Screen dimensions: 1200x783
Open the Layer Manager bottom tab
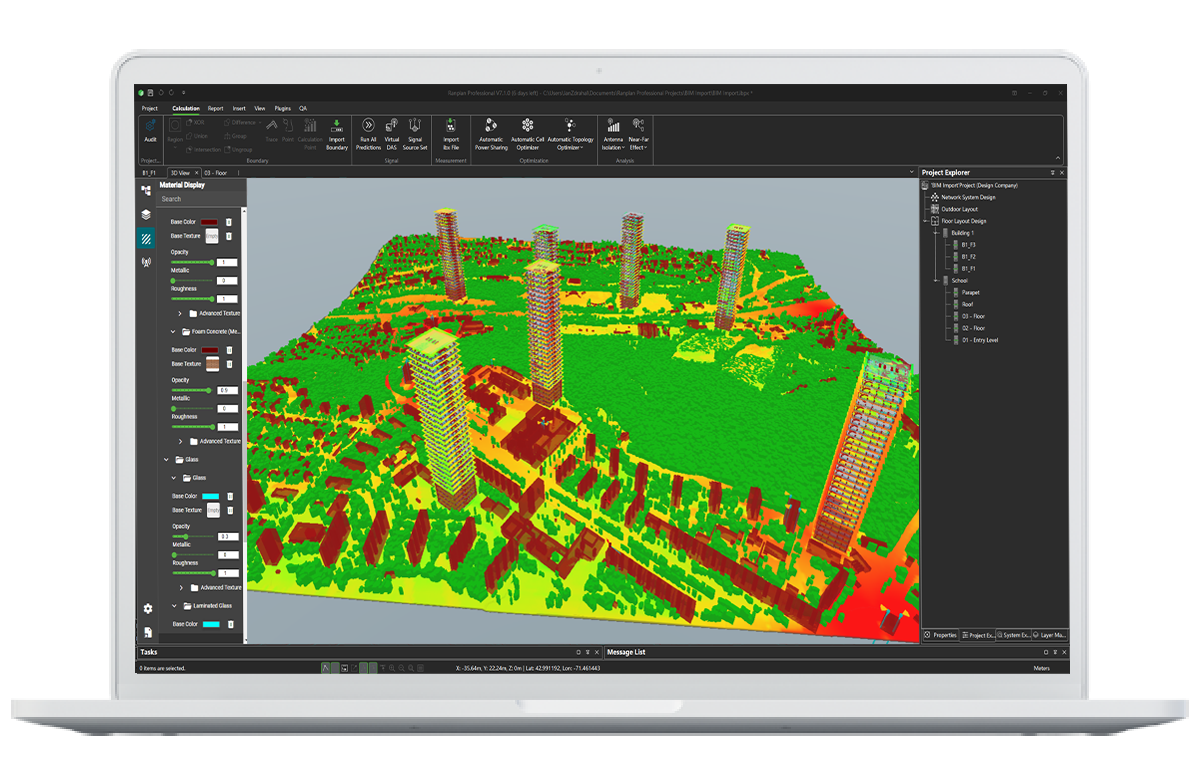(1050, 635)
